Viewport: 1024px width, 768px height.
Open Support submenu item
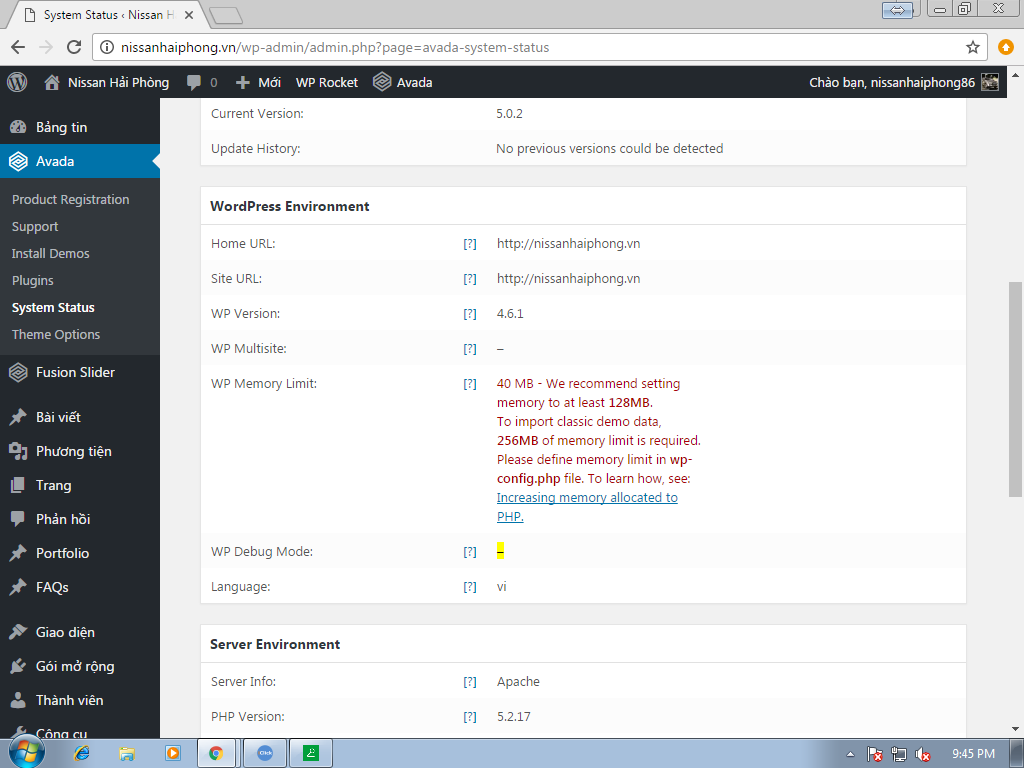35,227
